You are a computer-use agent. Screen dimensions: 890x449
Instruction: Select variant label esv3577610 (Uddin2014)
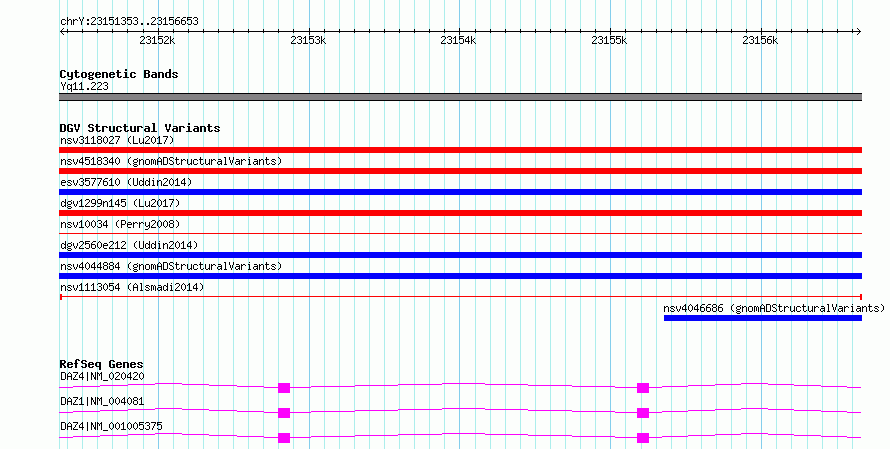(126, 182)
